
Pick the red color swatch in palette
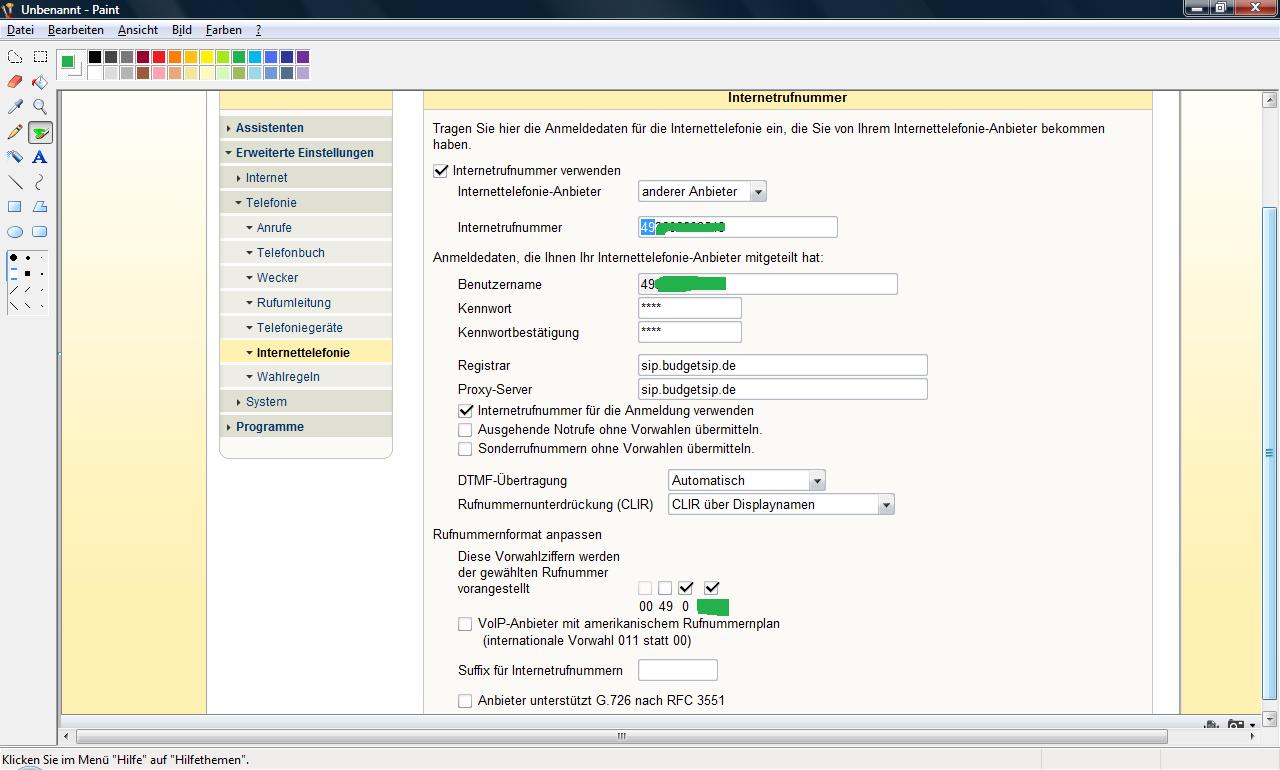159,57
